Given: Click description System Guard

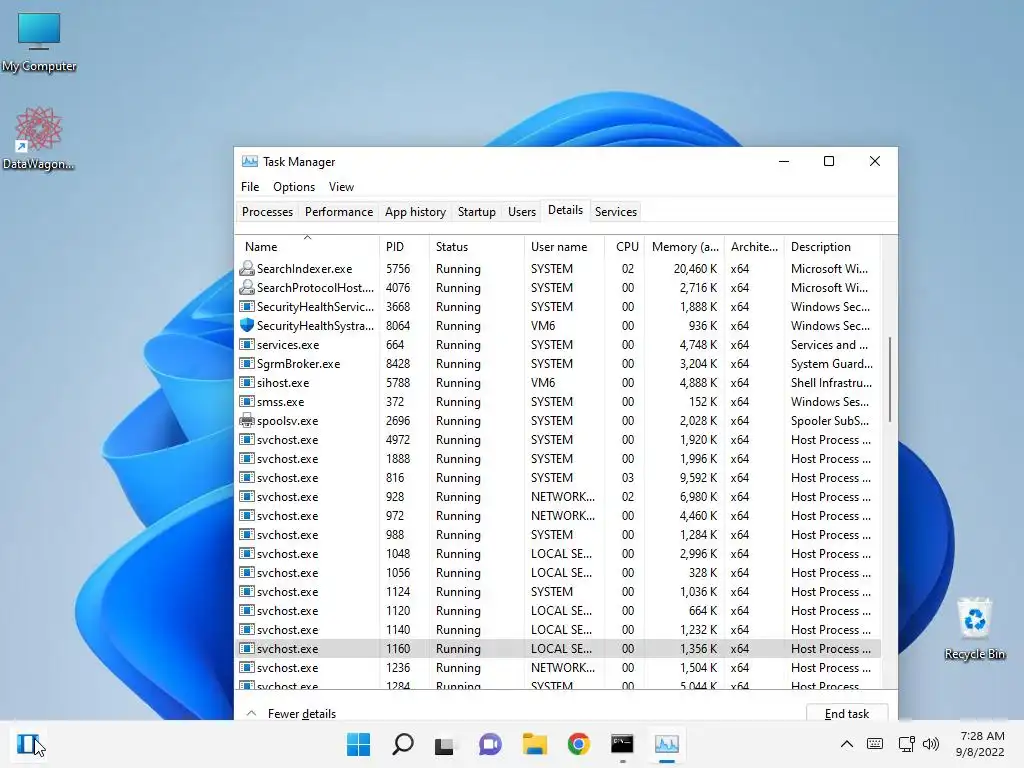Looking at the screenshot, I should [831, 363].
